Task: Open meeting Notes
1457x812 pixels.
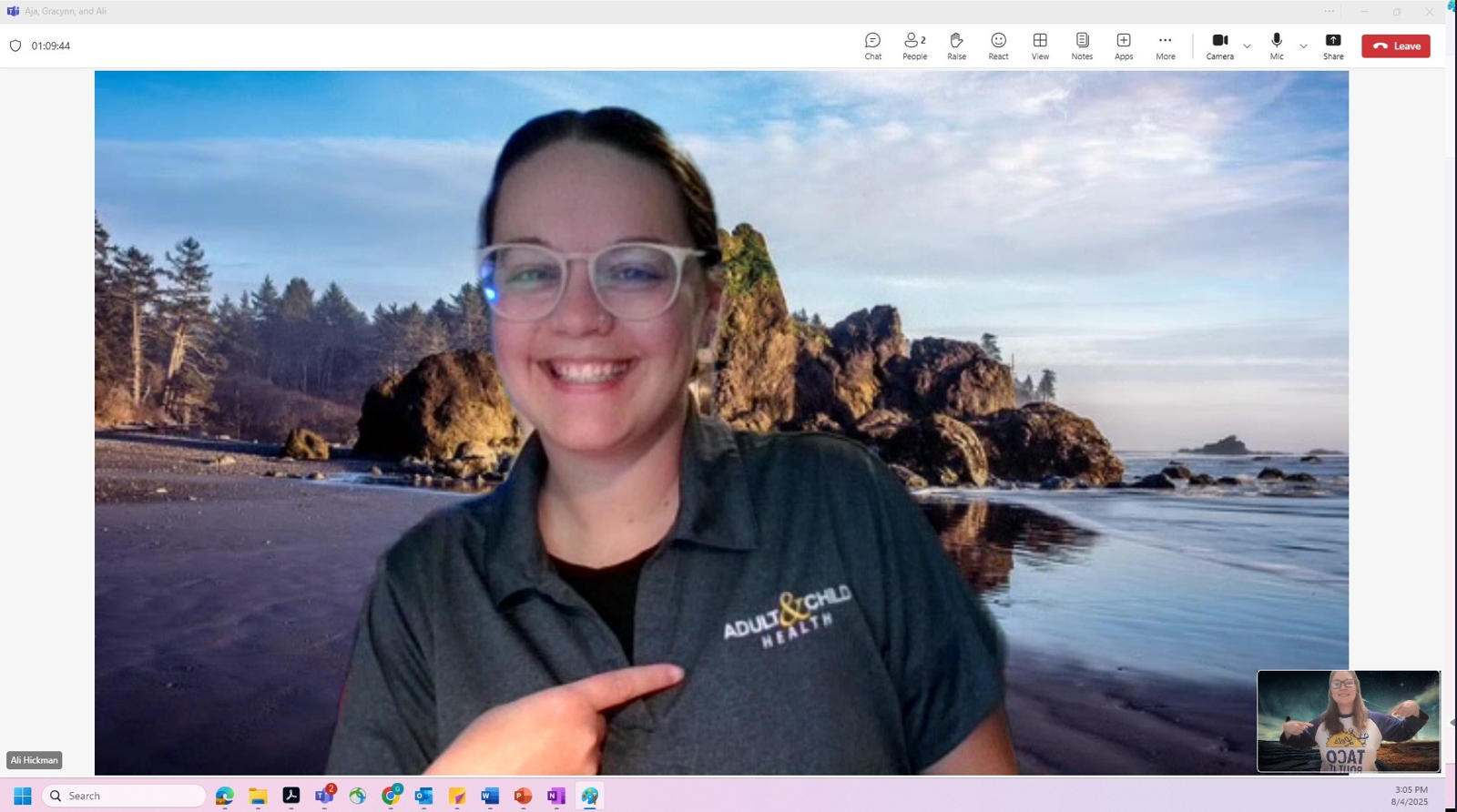Action: tap(1082, 46)
